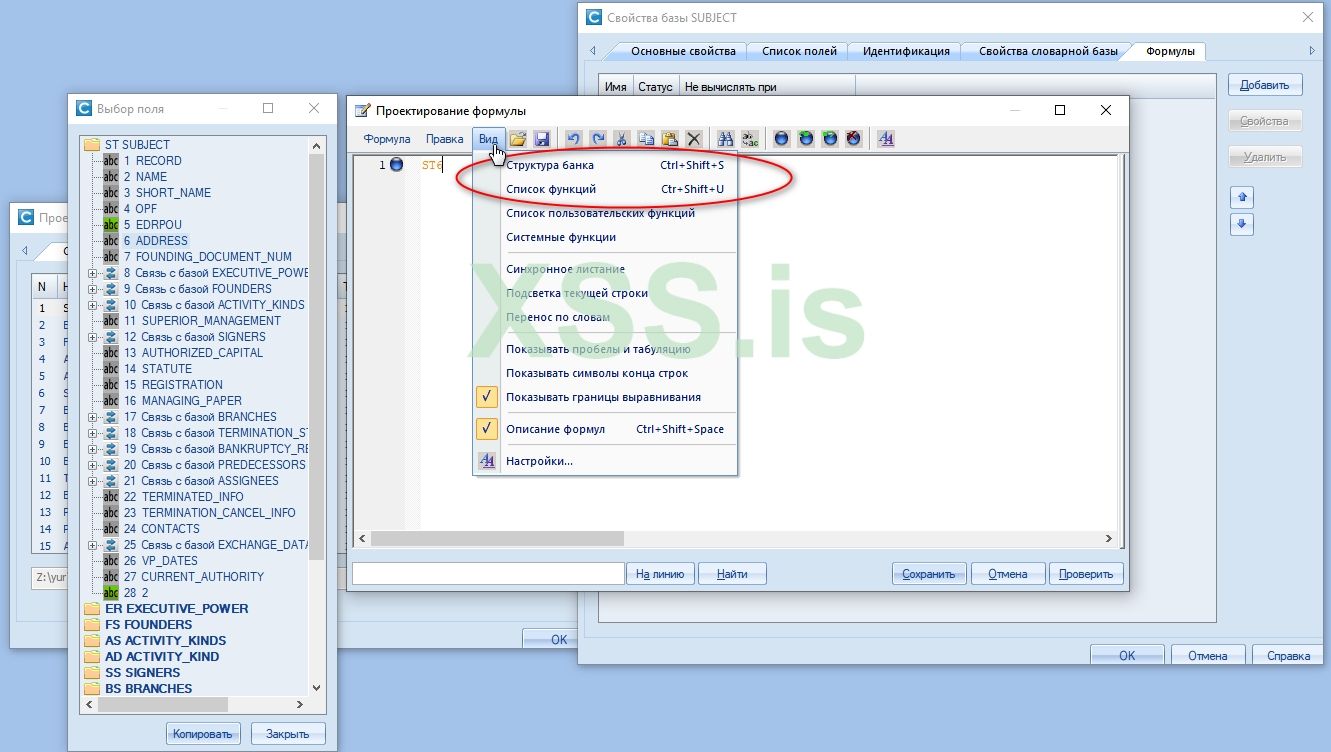Click the sphere icon with red cross
This screenshot has height=752, width=1331.
click(853, 139)
